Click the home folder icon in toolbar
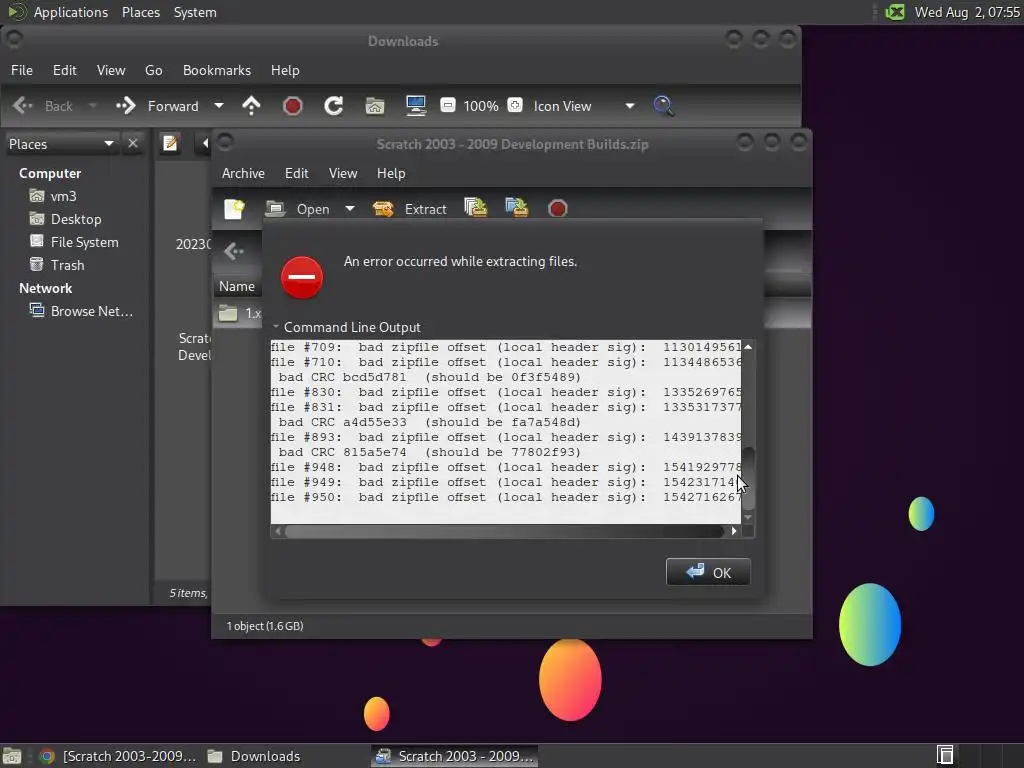Viewport: 1024px width, 768px height. pos(375,106)
